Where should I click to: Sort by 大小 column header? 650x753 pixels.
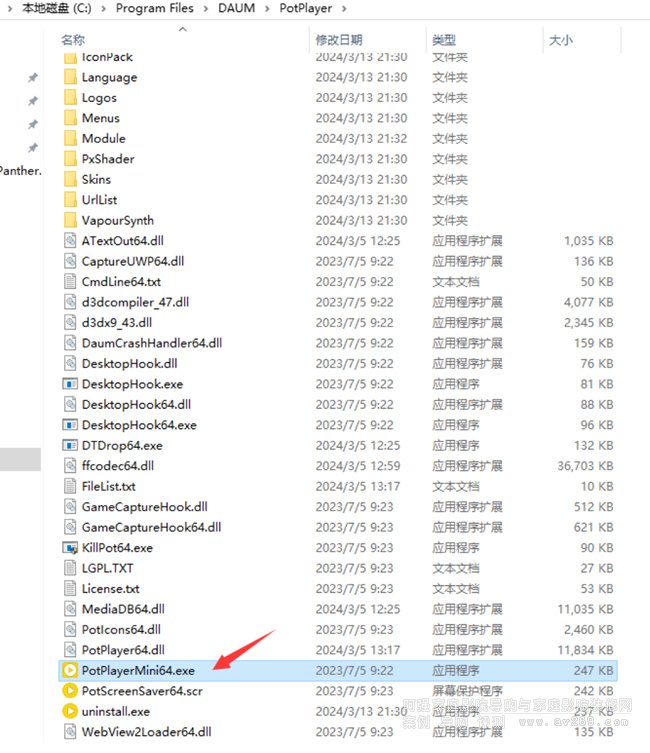[560, 40]
